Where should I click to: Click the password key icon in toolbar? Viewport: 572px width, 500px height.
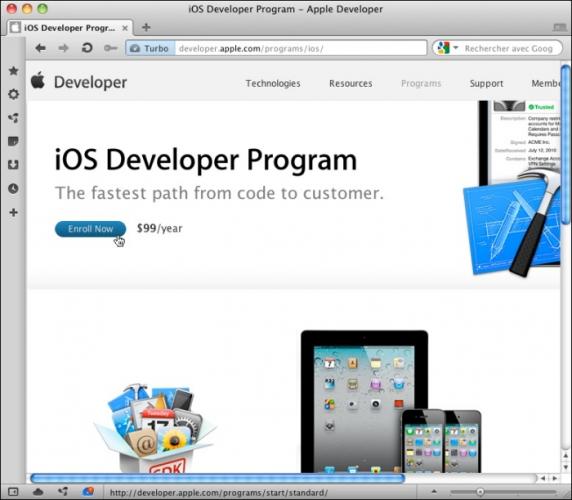pyautogui.click(x=110, y=48)
